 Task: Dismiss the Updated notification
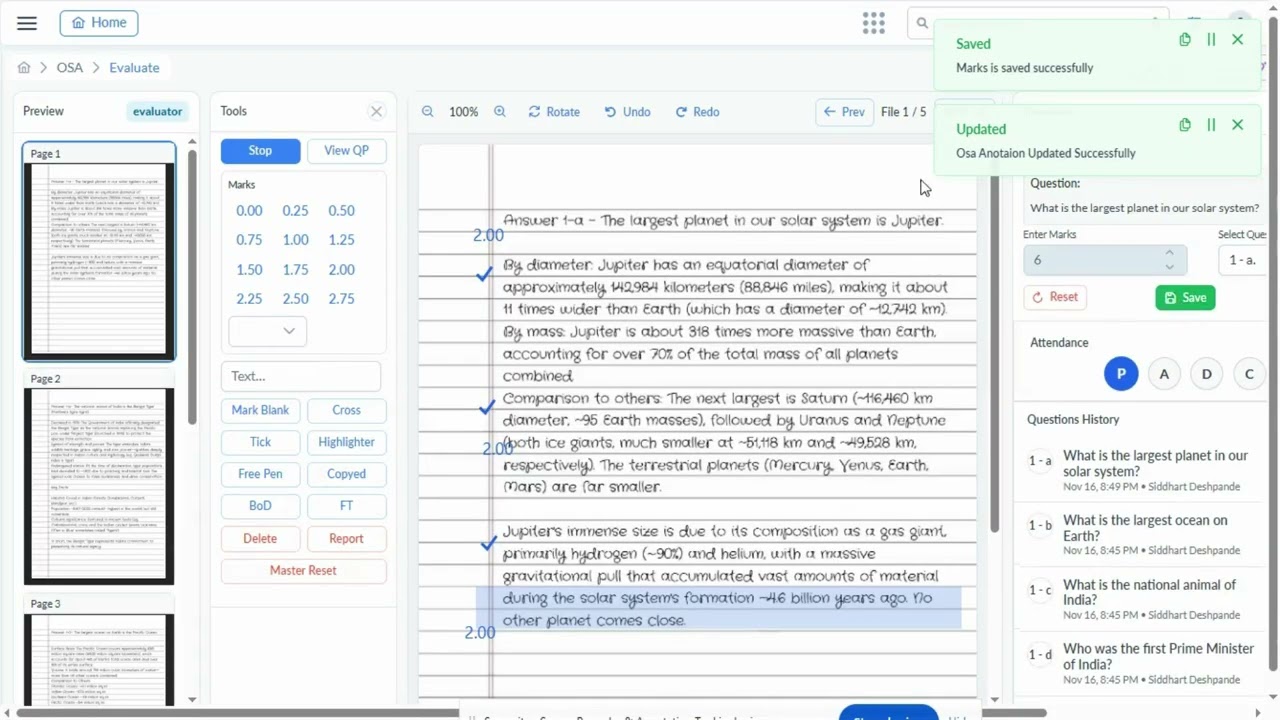(x=1238, y=125)
